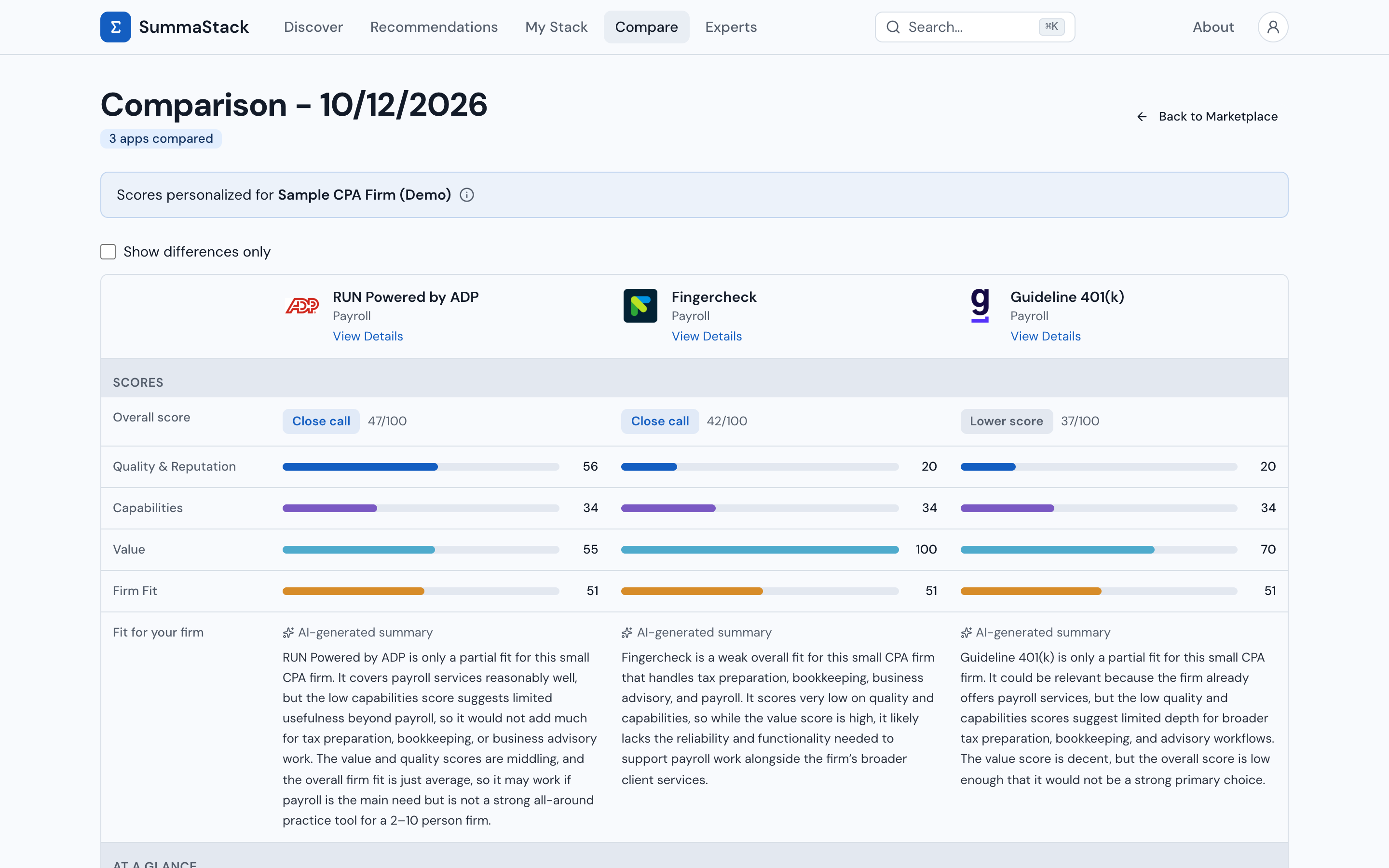Click the Firm Fit row label
This screenshot has height=868, width=1389.
134,591
